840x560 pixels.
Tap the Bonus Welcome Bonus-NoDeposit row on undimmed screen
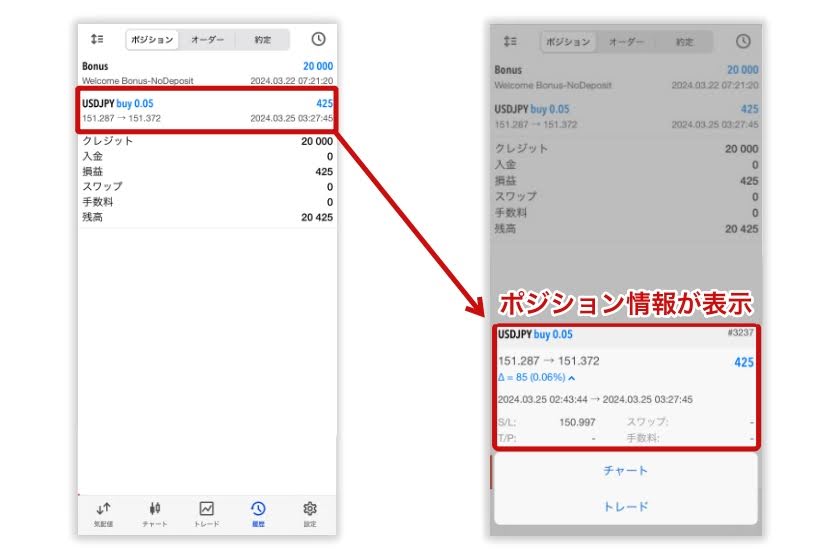coord(207,73)
